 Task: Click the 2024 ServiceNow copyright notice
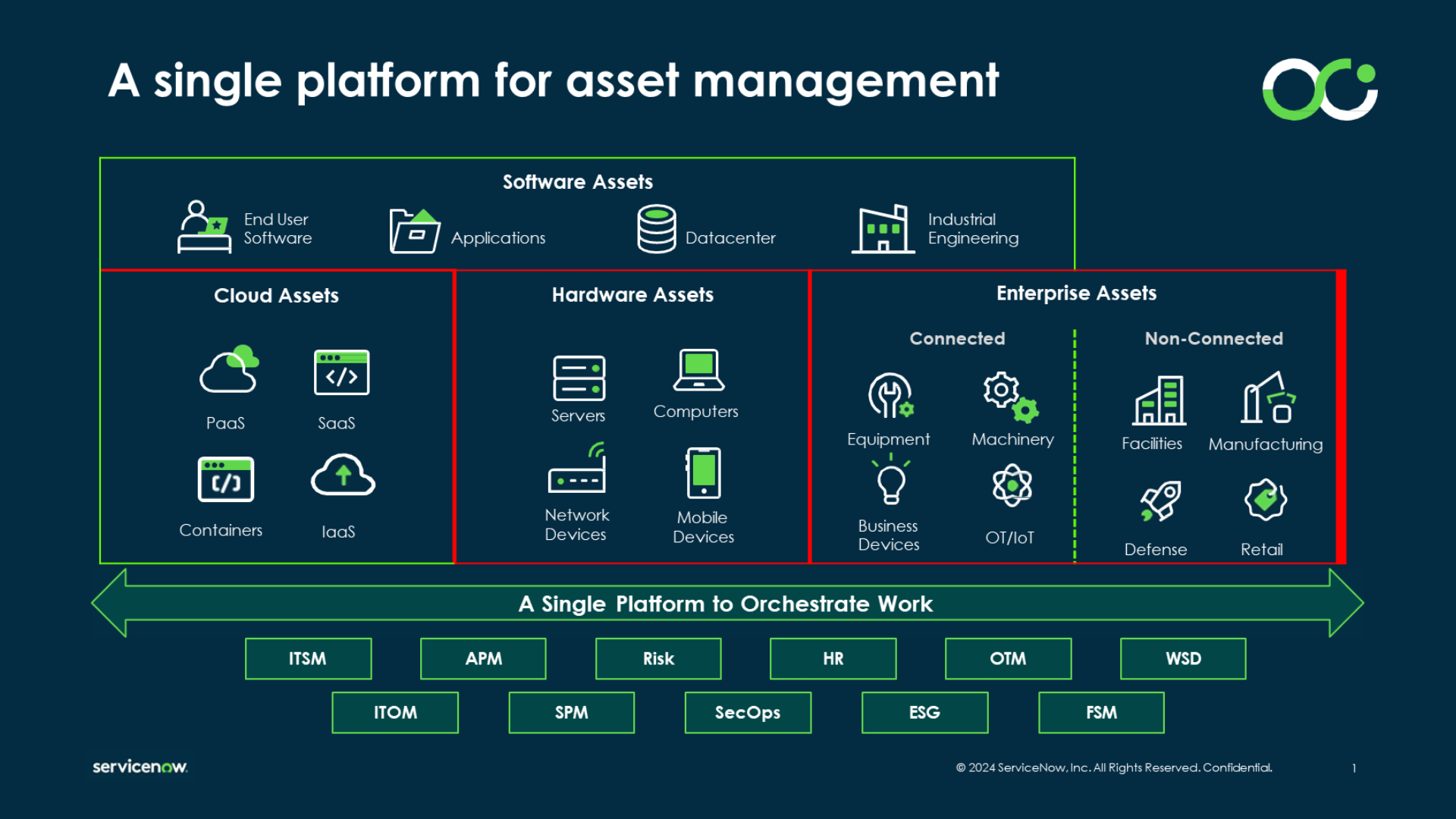pos(1114,767)
